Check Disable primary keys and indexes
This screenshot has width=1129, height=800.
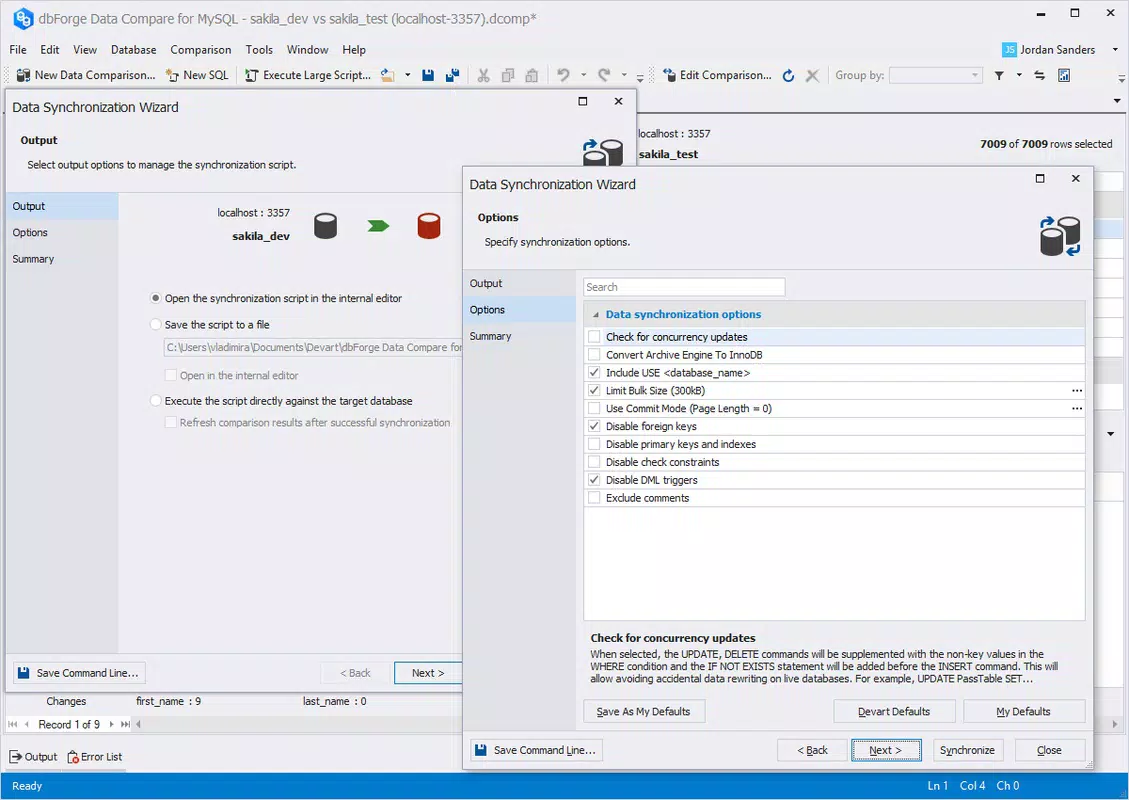(x=594, y=444)
